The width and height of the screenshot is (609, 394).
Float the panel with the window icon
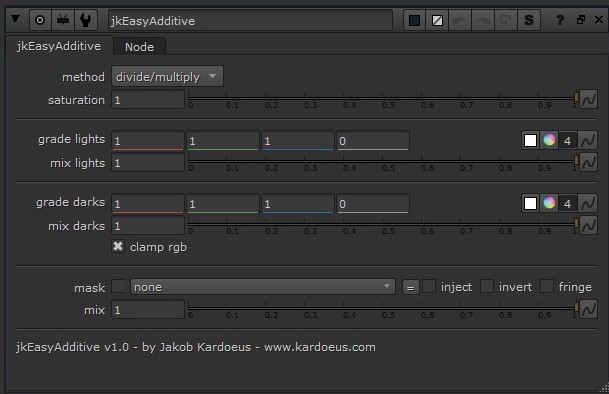[581, 19]
